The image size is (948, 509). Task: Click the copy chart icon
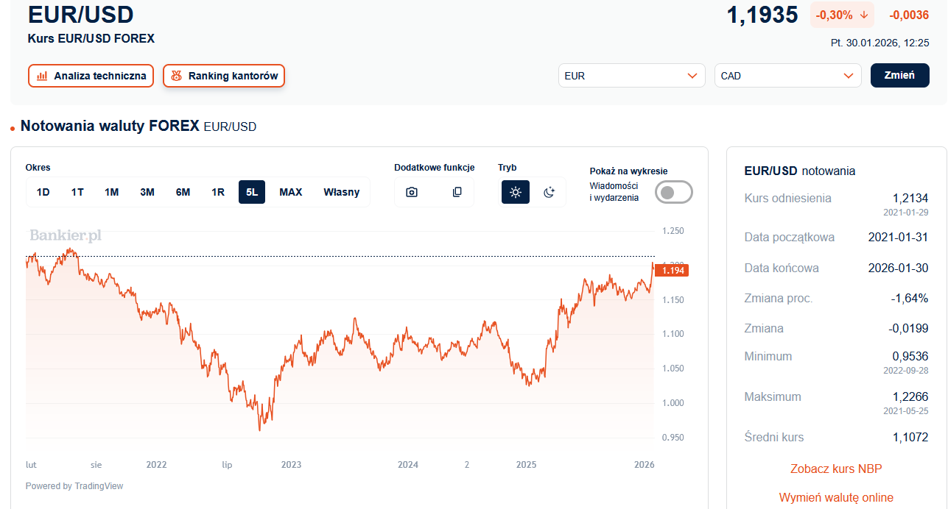tap(457, 192)
